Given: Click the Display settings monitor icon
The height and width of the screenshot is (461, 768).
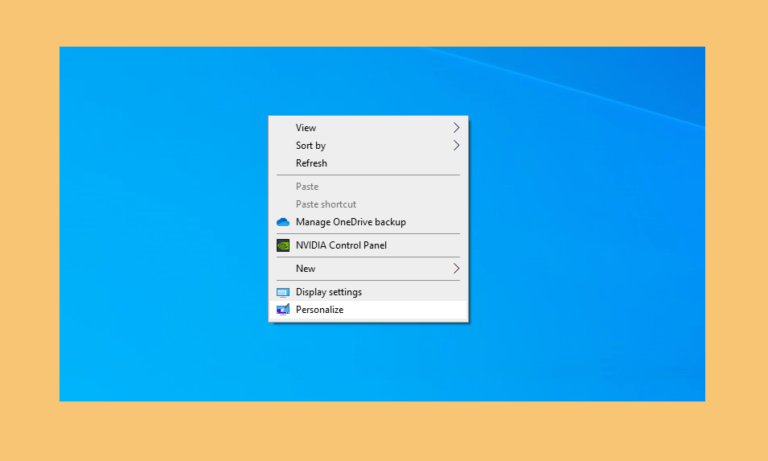Looking at the screenshot, I should pyautogui.click(x=283, y=292).
